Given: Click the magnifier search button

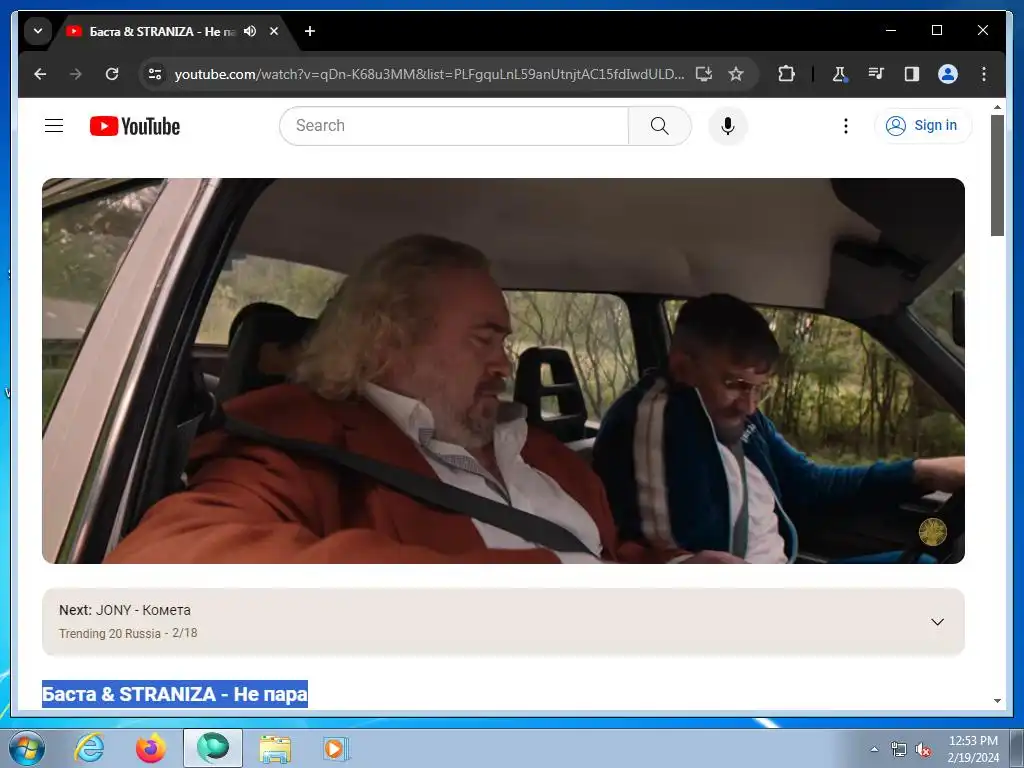Looking at the screenshot, I should (660, 125).
